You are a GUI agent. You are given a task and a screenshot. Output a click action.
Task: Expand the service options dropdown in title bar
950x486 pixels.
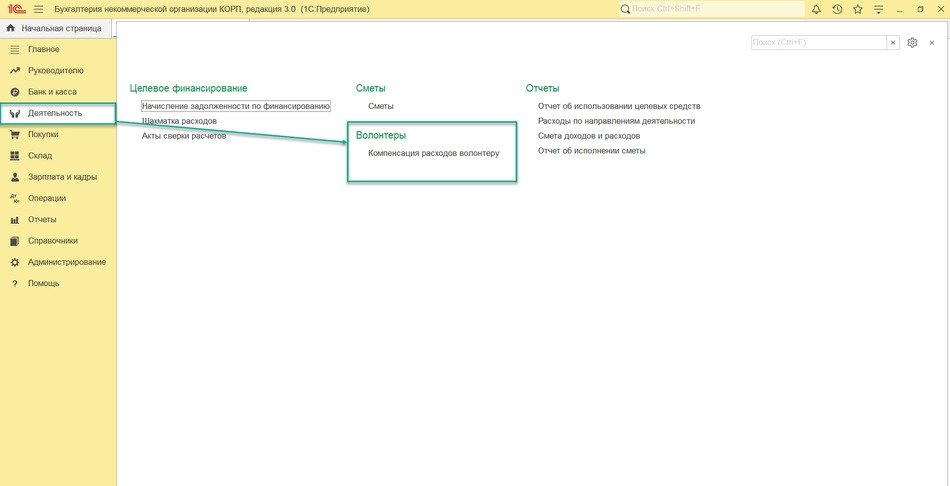click(877, 9)
